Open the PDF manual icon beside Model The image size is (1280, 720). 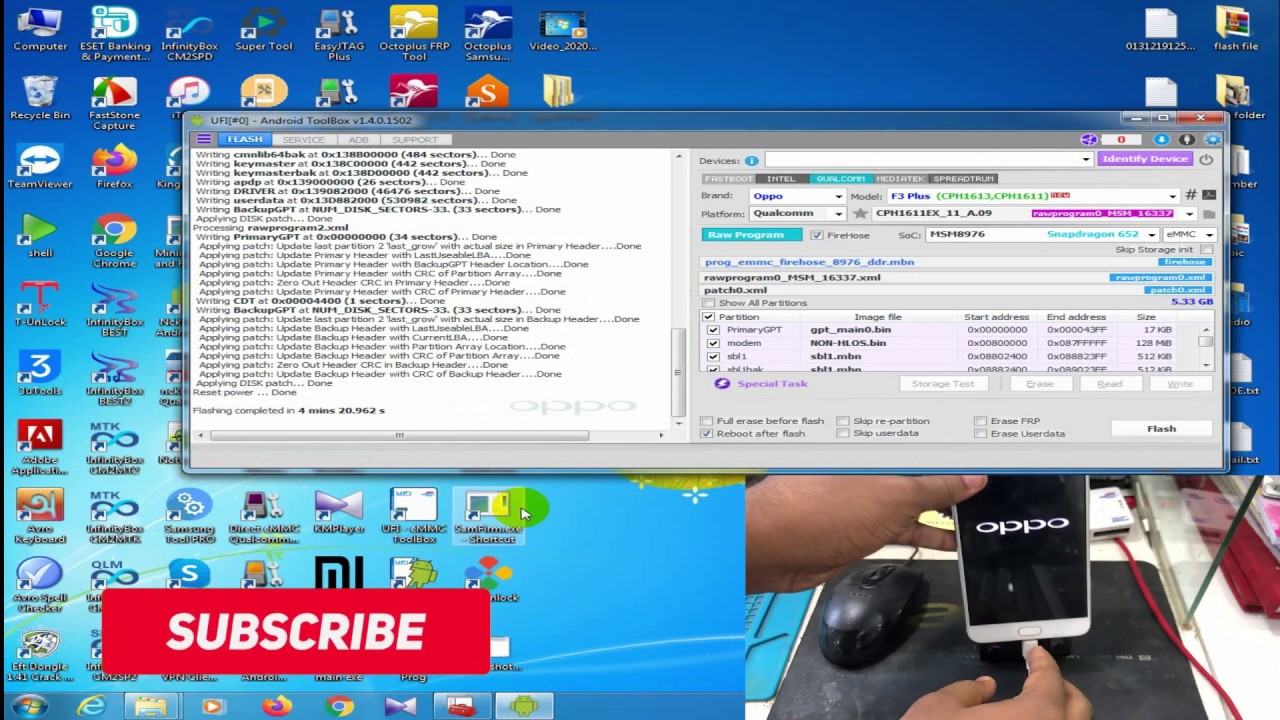pyautogui.click(x=1209, y=196)
